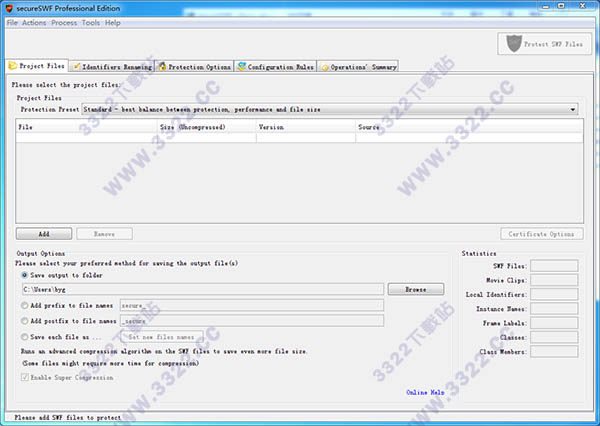Click the Remove button
Viewport: 600px width, 426px height.
click(104, 234)
